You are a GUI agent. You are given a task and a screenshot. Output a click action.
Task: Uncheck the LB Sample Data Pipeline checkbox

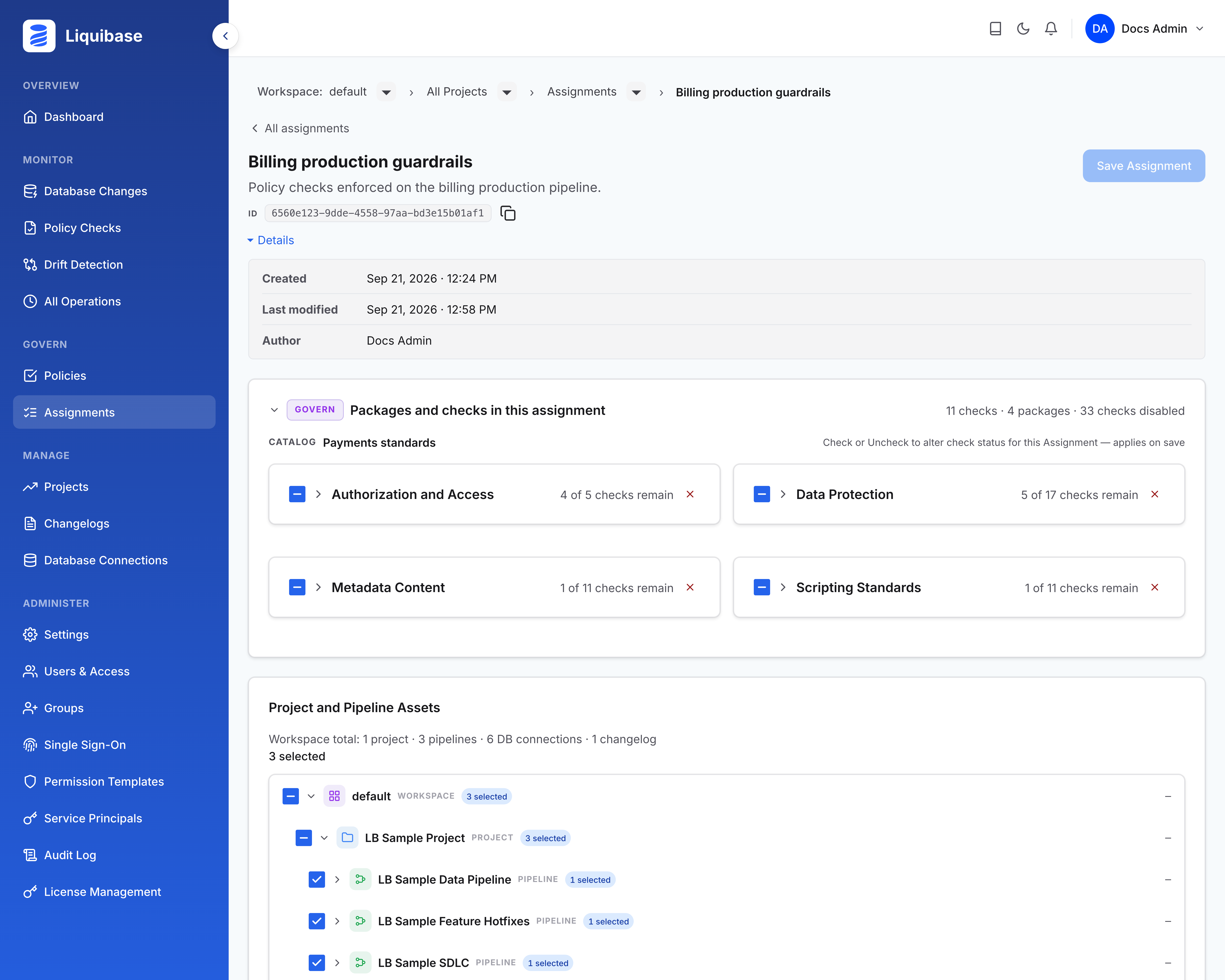(316, 879)
